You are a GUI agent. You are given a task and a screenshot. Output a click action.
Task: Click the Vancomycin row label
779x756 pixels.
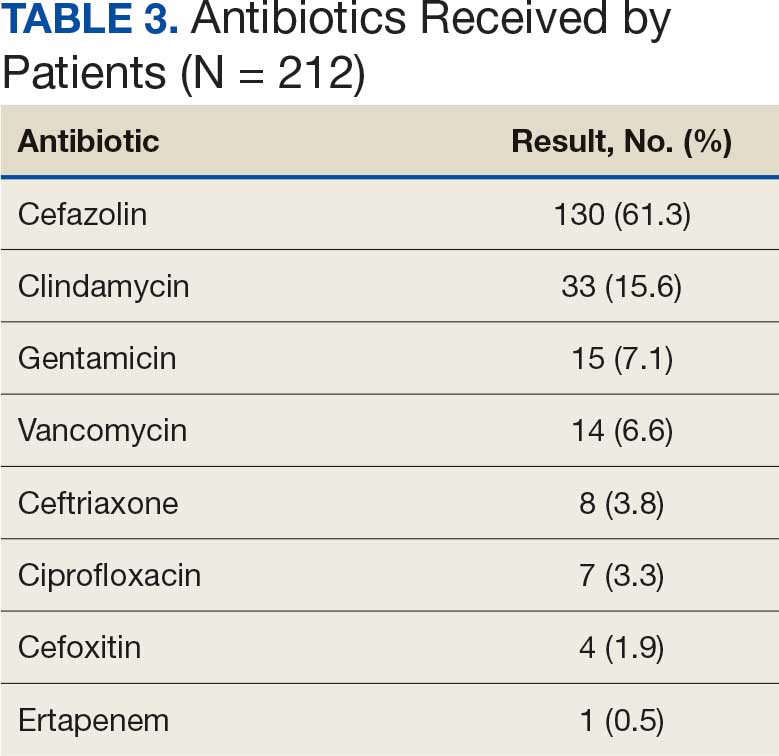point(102,431)
